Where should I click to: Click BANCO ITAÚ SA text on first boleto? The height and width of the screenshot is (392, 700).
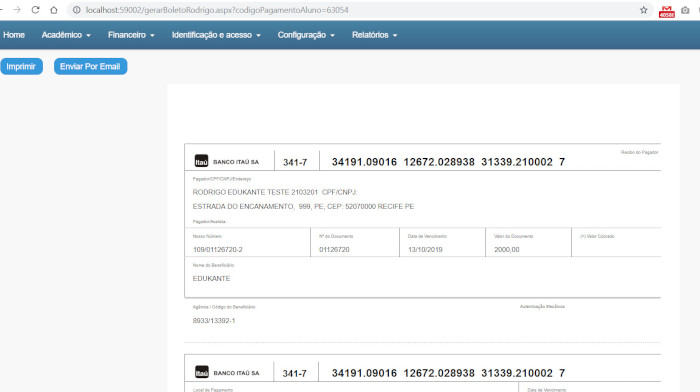pos(236,162)
